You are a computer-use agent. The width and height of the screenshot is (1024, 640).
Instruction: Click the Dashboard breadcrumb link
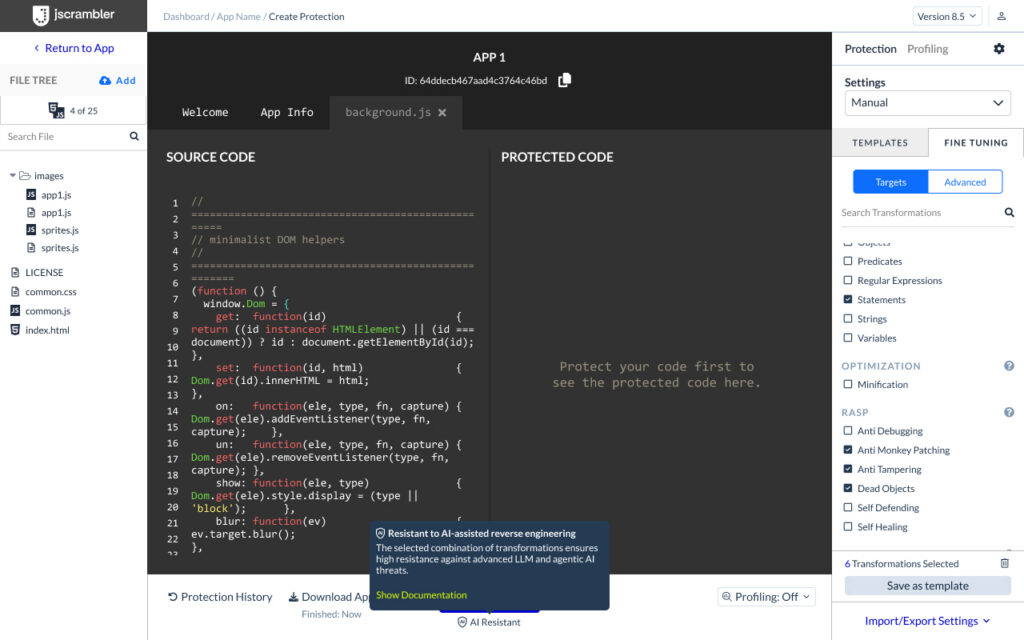point(186,16)
